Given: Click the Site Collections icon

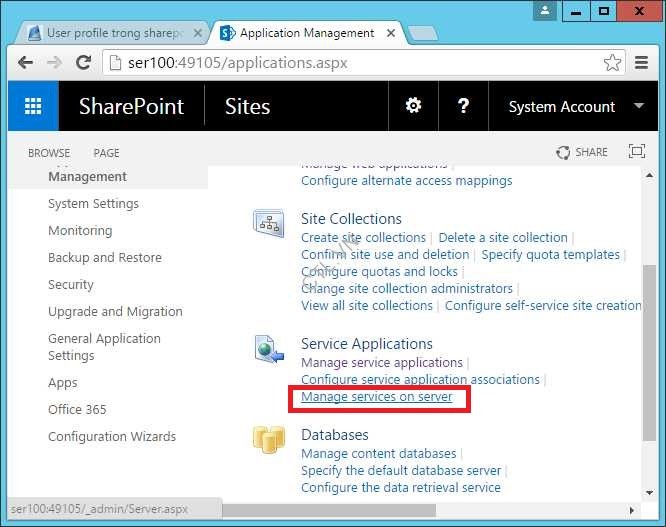Looking at the screenshot, I should point(269,223).
